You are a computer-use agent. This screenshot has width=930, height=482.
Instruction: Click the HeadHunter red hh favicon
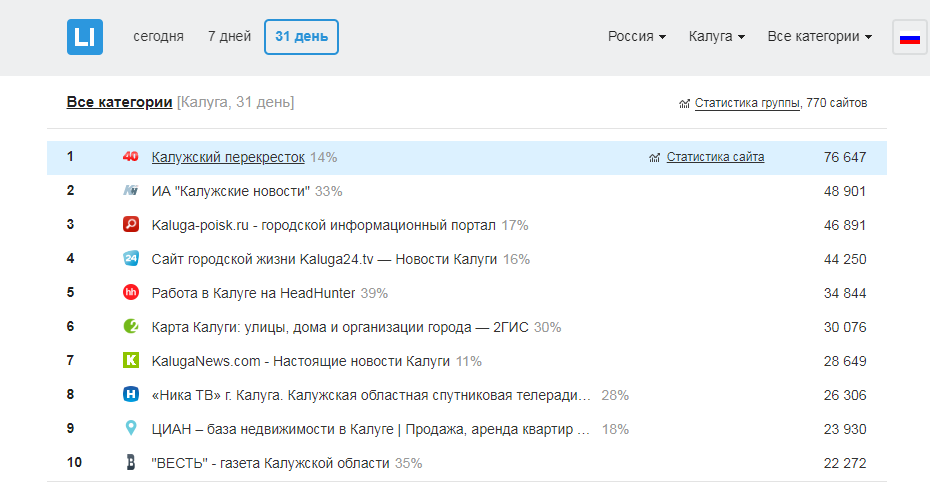[x=130, y=293]
